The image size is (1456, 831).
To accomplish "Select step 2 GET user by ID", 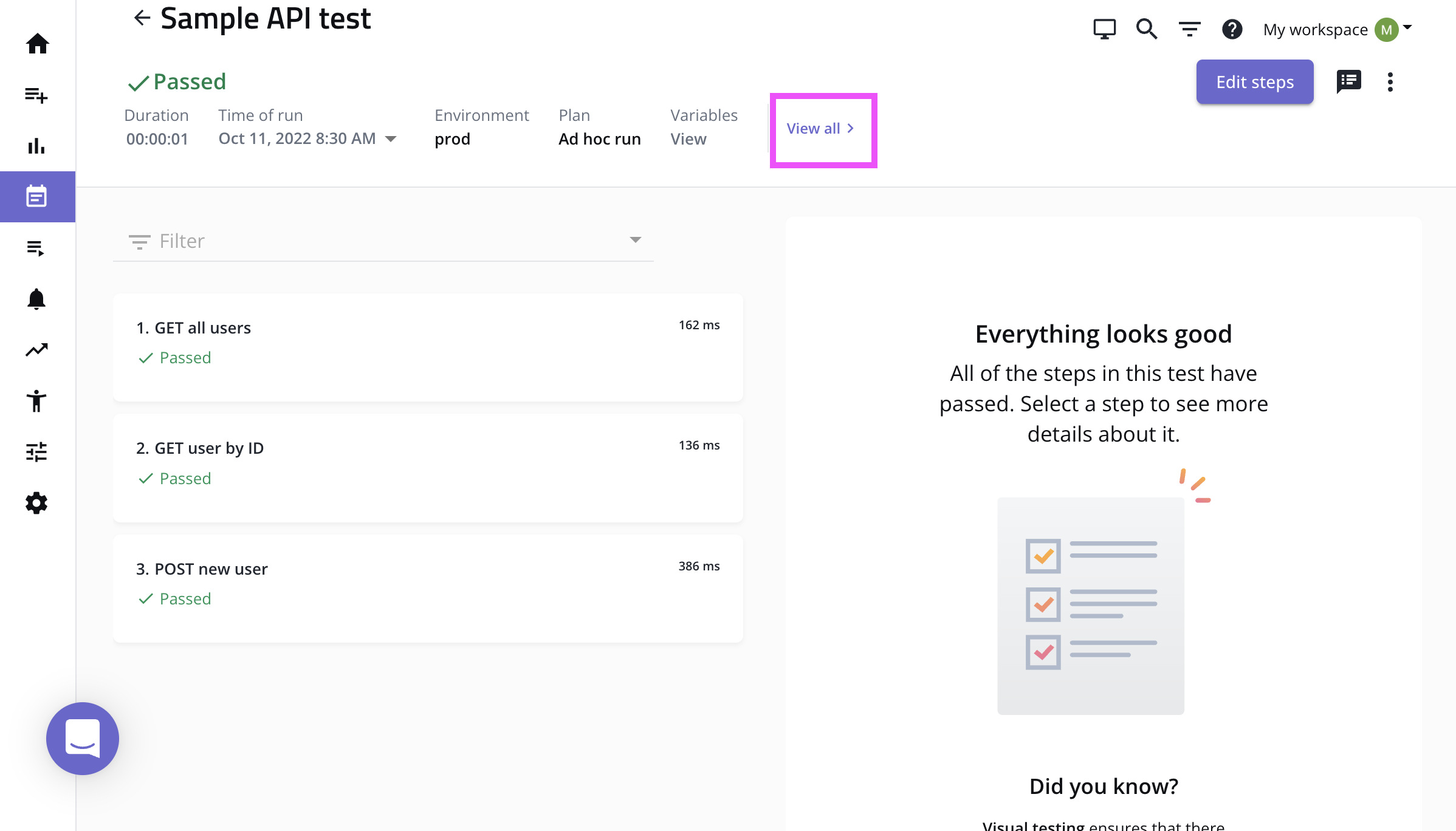I will 428,468.
